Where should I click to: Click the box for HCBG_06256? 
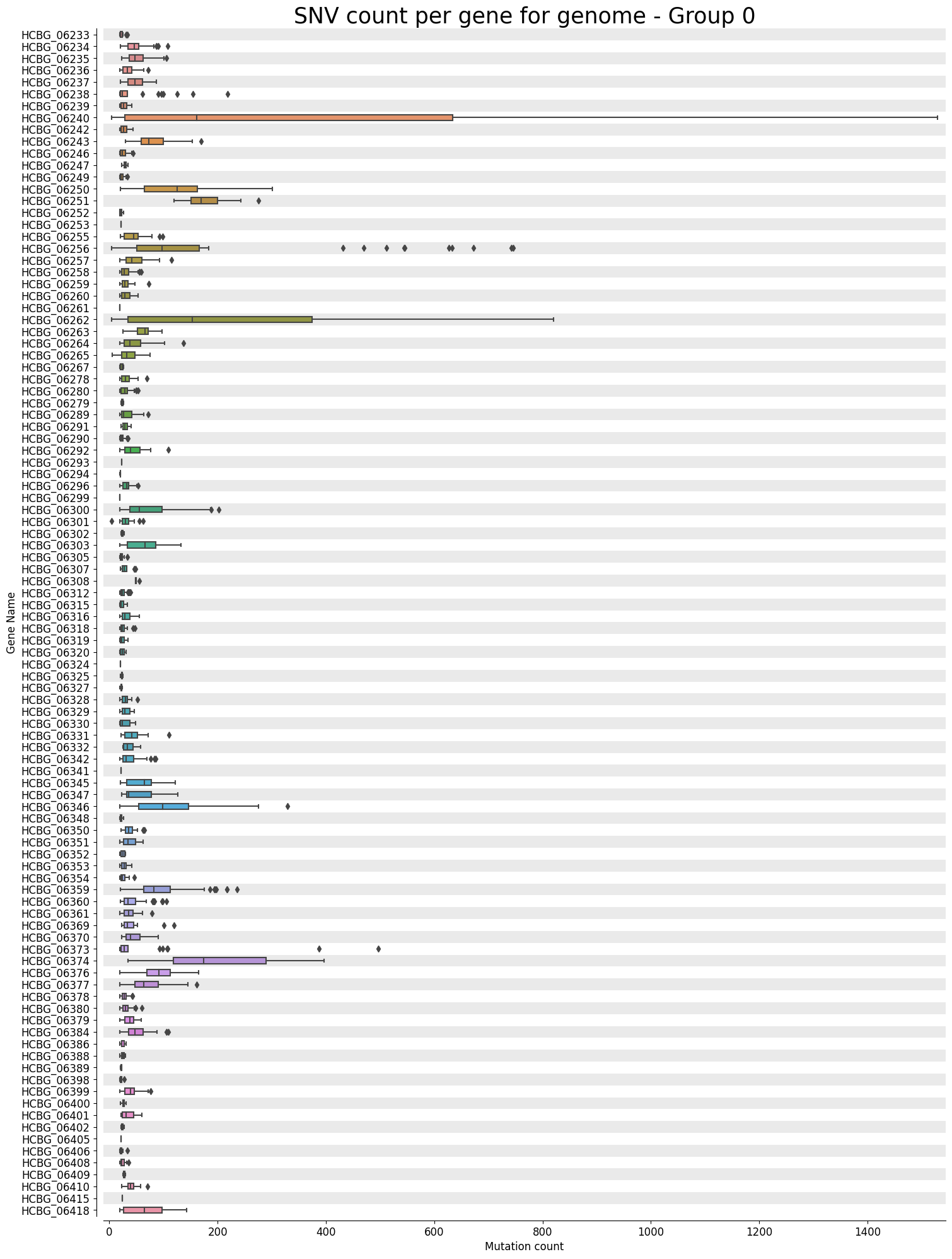168,248
